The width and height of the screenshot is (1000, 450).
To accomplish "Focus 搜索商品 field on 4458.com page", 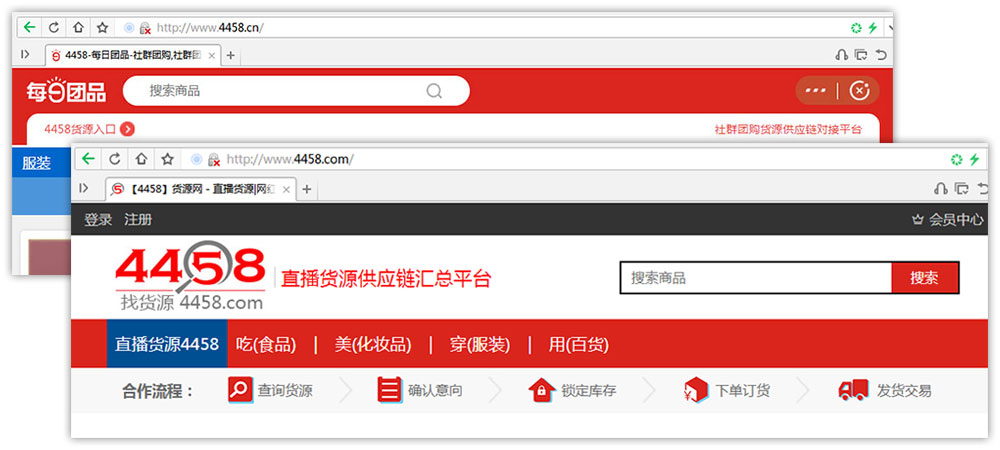I will (756, 278).
